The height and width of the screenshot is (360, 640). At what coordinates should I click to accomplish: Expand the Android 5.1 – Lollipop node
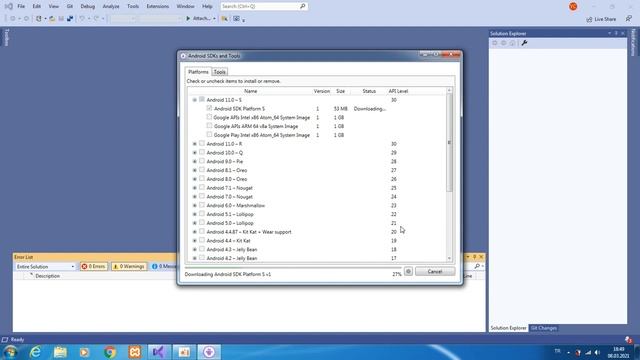[x=195, y=214]
